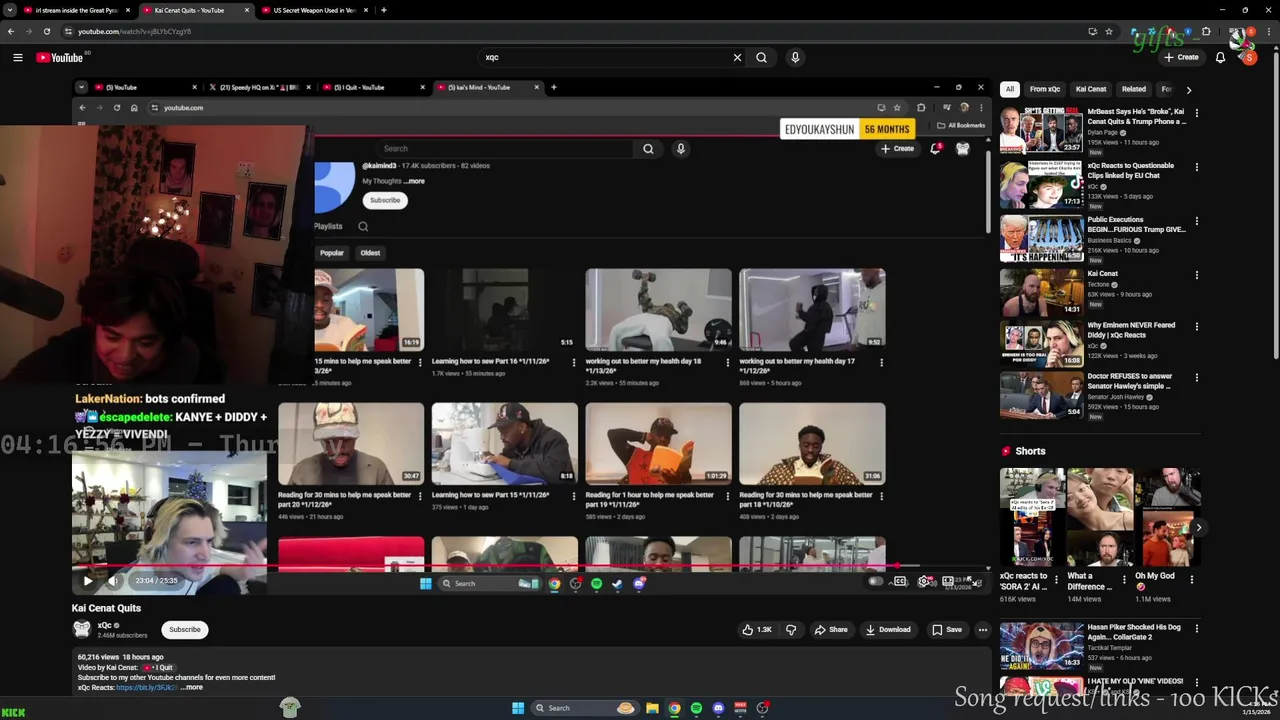1280x720 pixels.
Task: Click the YouTube search field containing xqc
Action: (x=605, y=57)
